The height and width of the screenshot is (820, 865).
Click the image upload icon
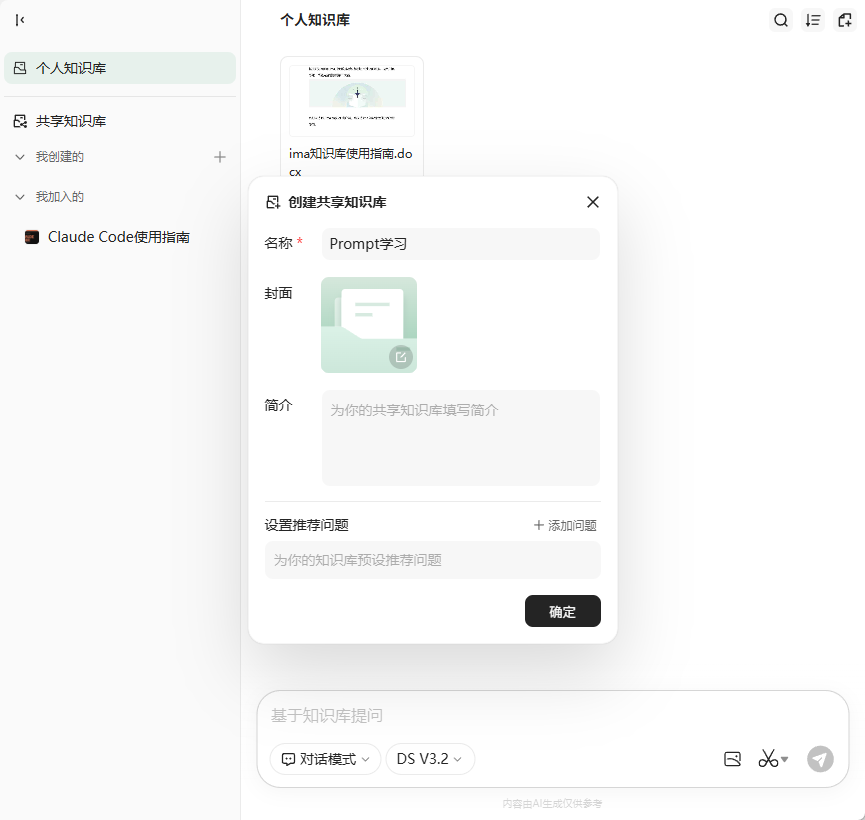click(x=732, y=759)
